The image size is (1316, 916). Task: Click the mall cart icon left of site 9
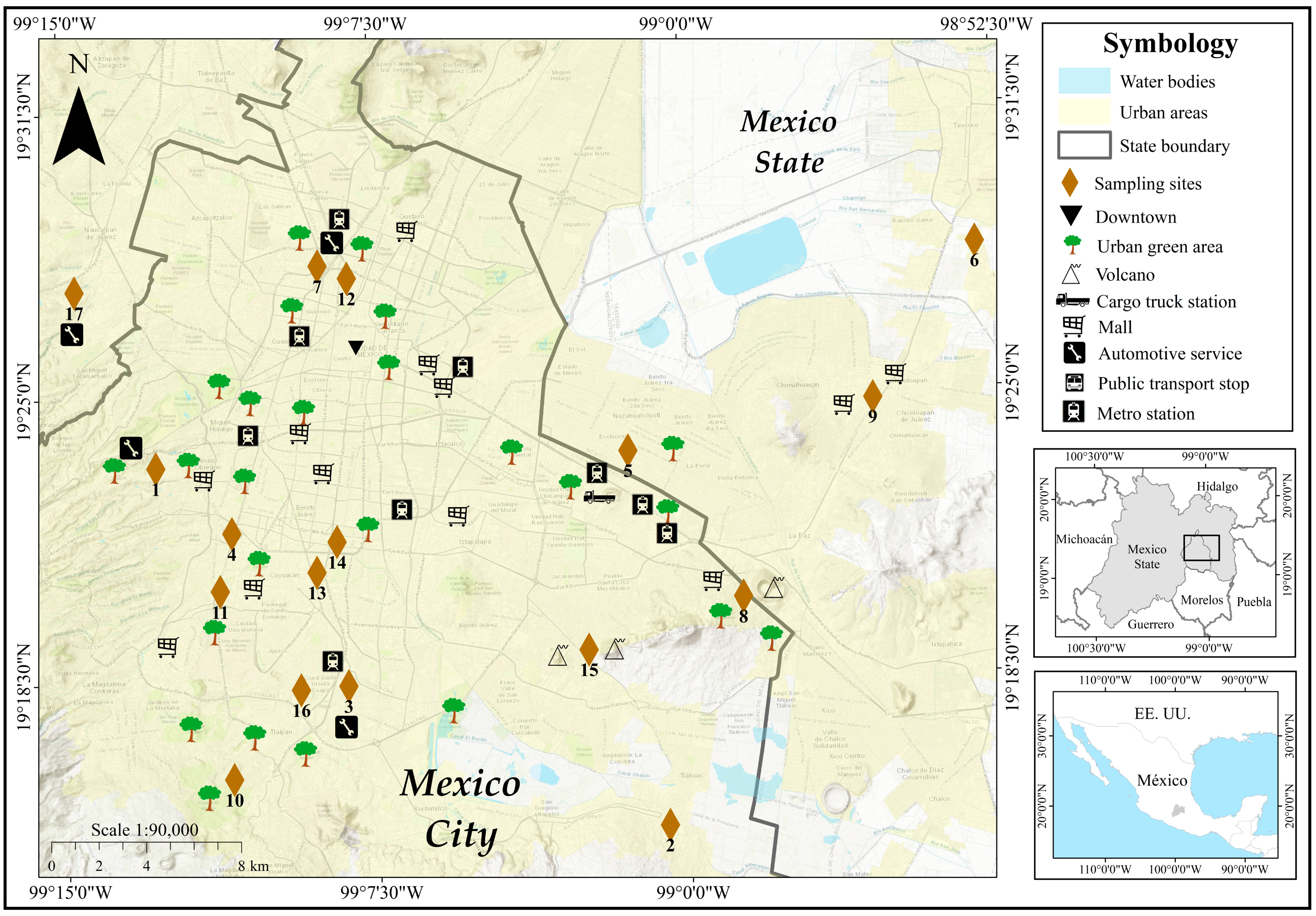tap(843, 404)
